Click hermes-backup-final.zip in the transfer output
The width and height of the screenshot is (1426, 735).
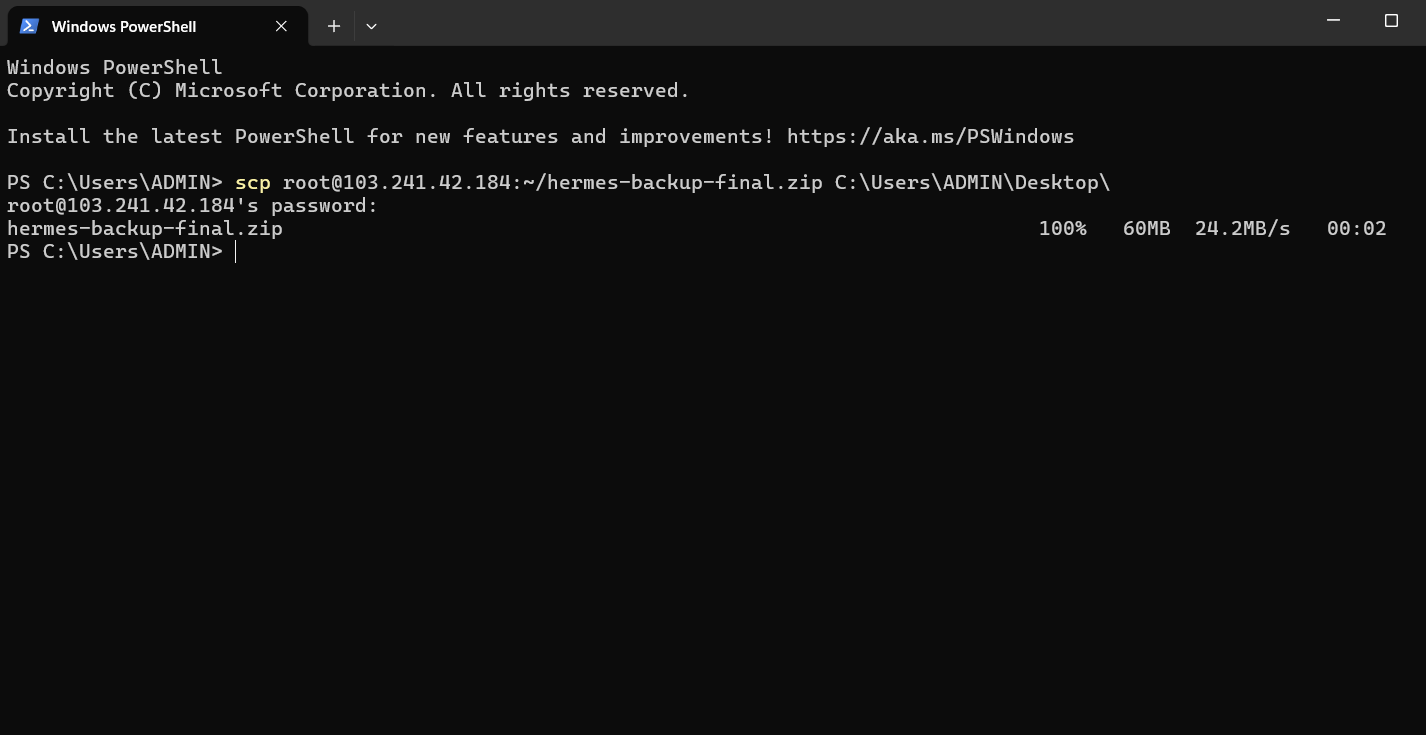[x=145, y=228]
